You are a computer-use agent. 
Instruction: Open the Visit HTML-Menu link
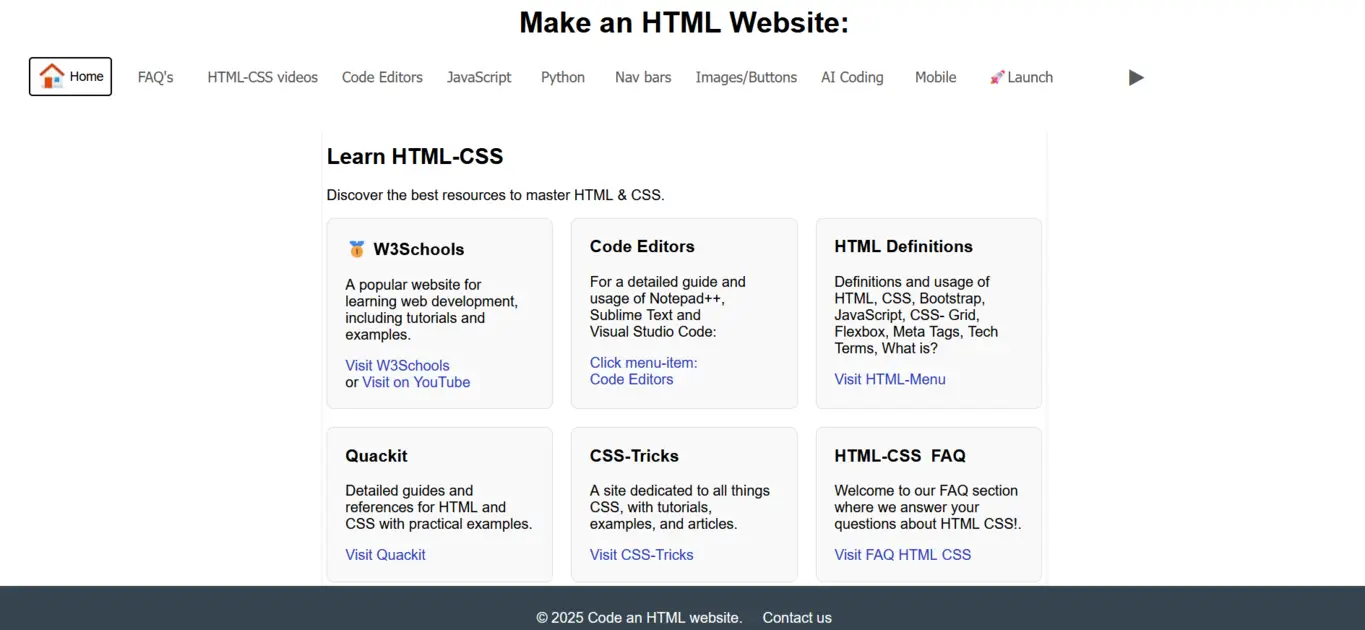click(889, 379)
